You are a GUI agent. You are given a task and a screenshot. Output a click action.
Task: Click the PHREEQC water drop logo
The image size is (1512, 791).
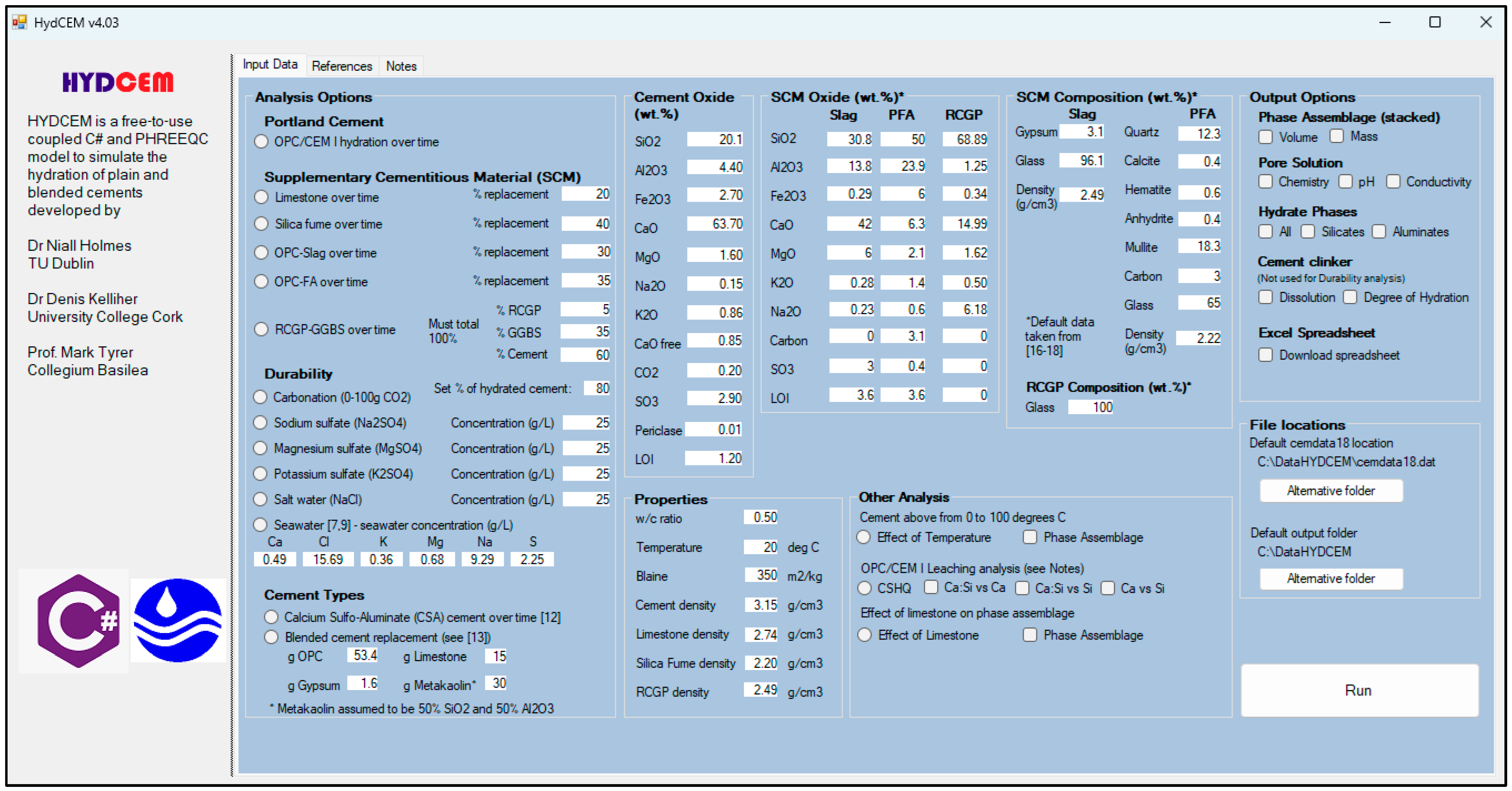[178, 621]
